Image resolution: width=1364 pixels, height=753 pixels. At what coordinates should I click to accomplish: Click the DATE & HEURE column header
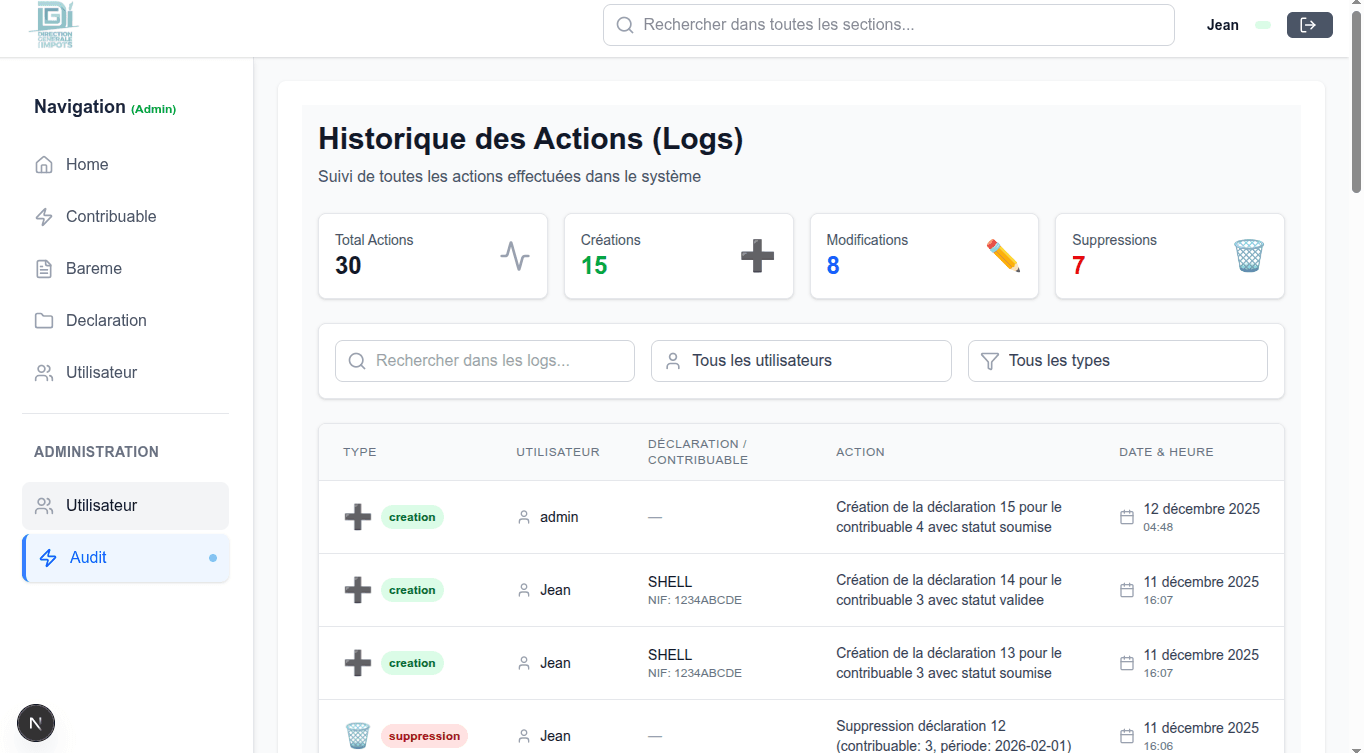pos(1166,452)
